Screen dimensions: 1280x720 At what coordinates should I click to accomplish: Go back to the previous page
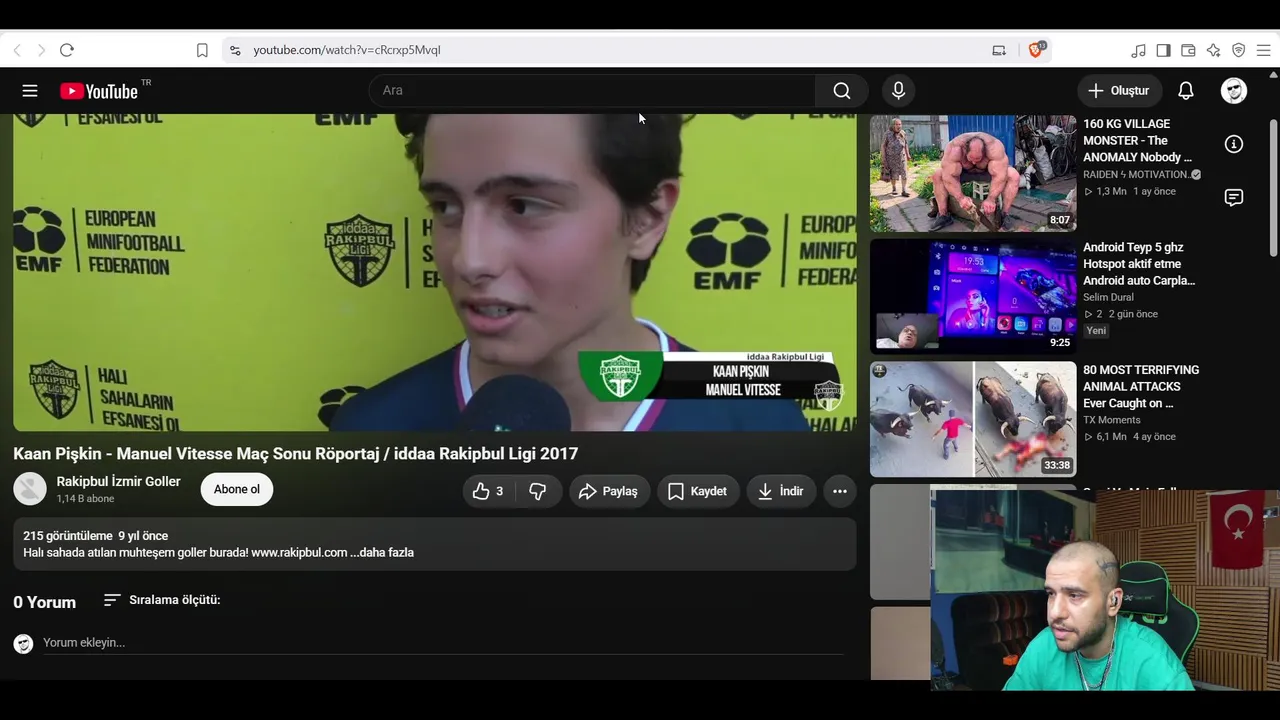point(17,50)
